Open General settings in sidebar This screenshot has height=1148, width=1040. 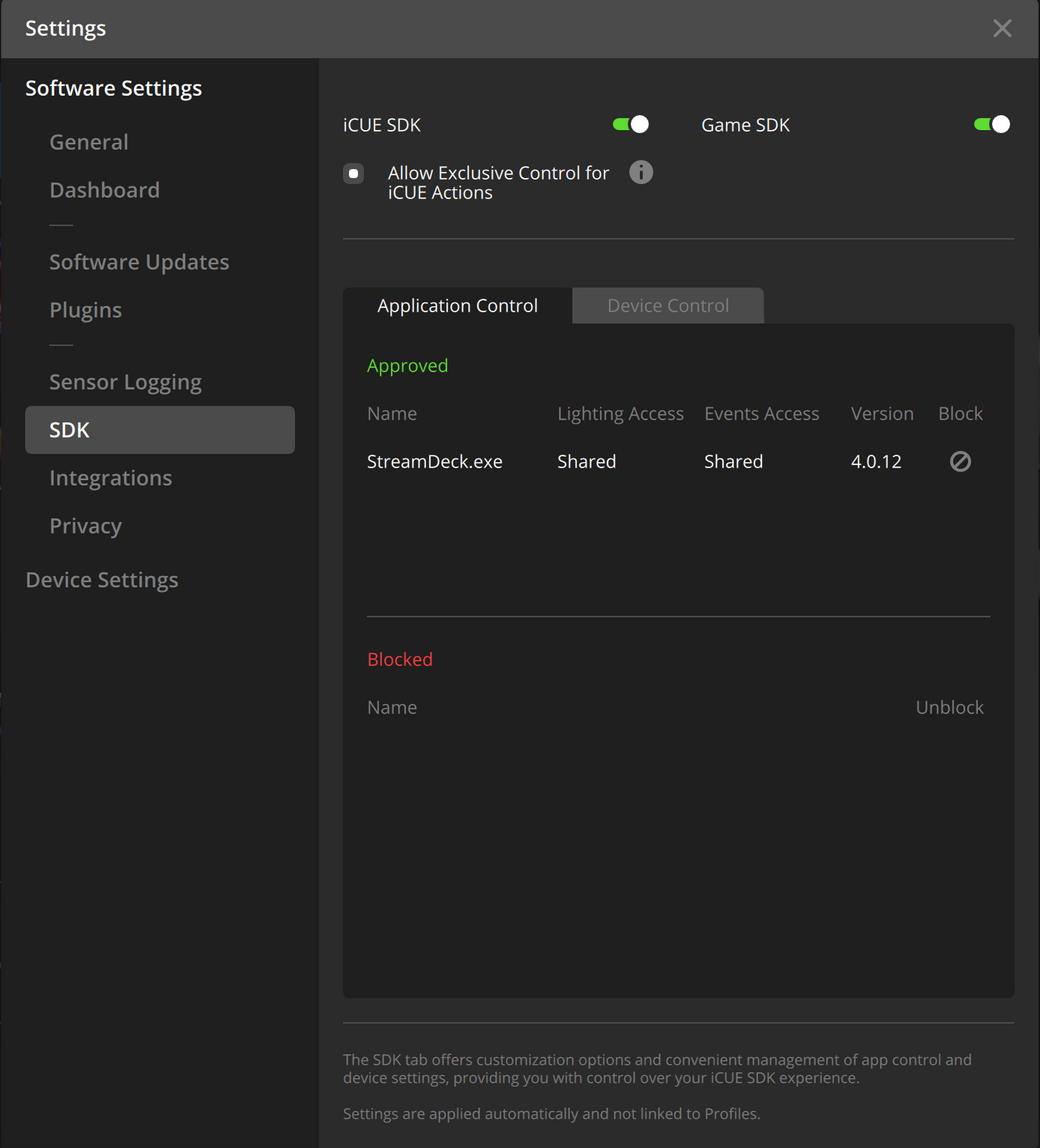[89, 142]
